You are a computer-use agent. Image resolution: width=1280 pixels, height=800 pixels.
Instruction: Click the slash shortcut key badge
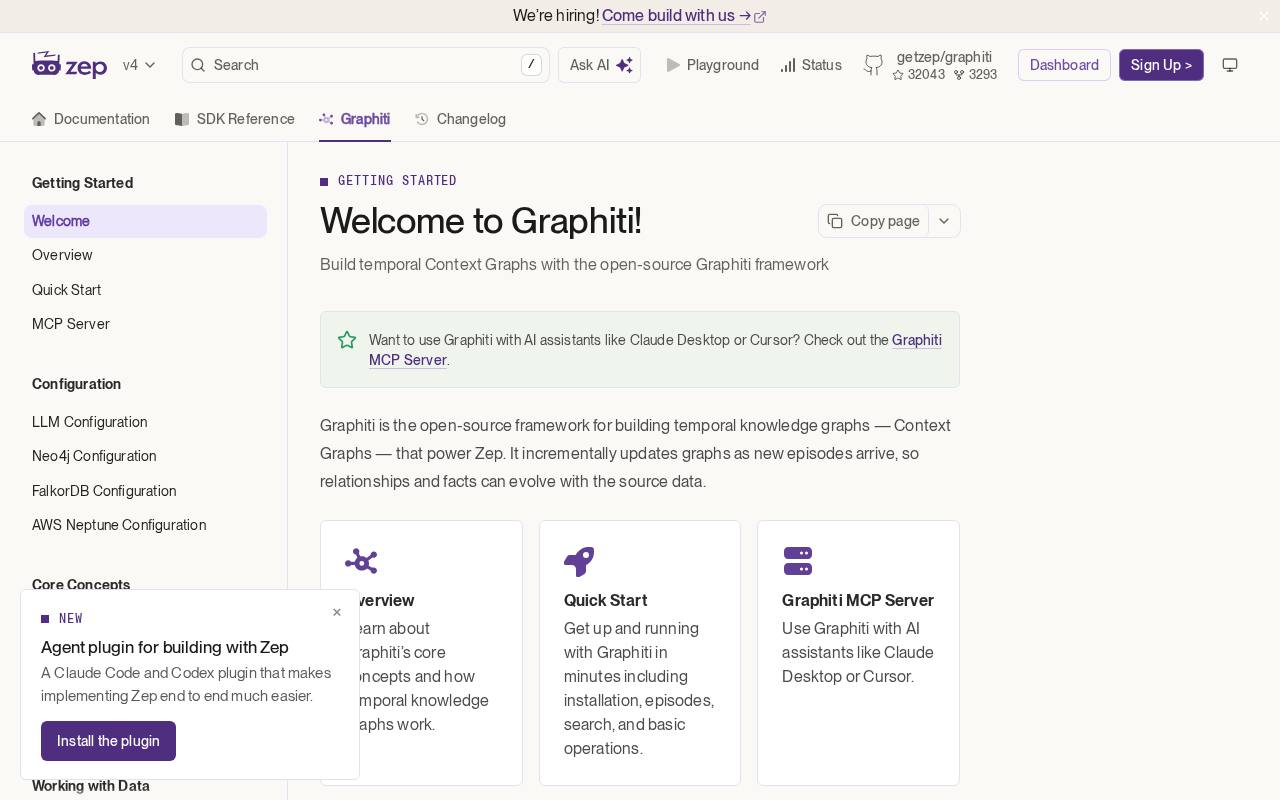click(531, 65)
